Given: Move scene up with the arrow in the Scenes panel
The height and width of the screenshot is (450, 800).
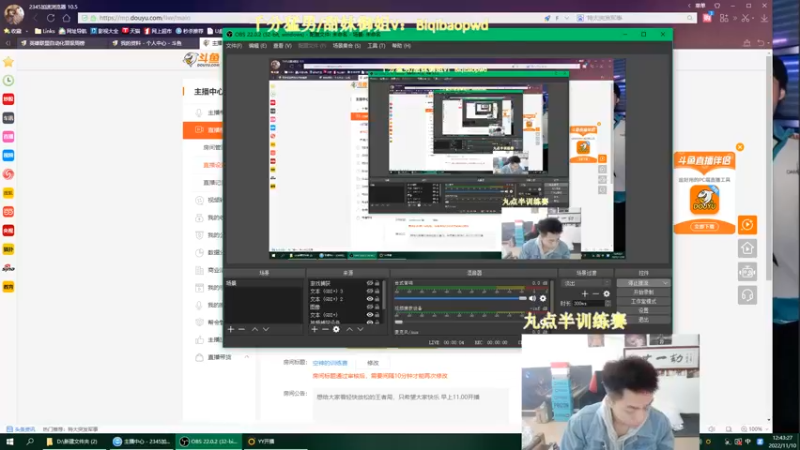Looking at the screenshot, I should coord(255,330).
